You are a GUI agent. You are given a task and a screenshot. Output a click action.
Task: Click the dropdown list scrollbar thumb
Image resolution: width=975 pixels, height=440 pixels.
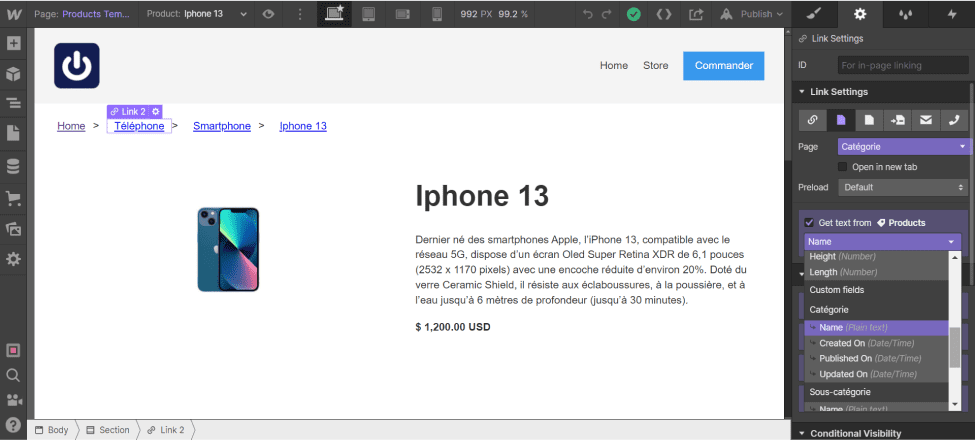954,346
